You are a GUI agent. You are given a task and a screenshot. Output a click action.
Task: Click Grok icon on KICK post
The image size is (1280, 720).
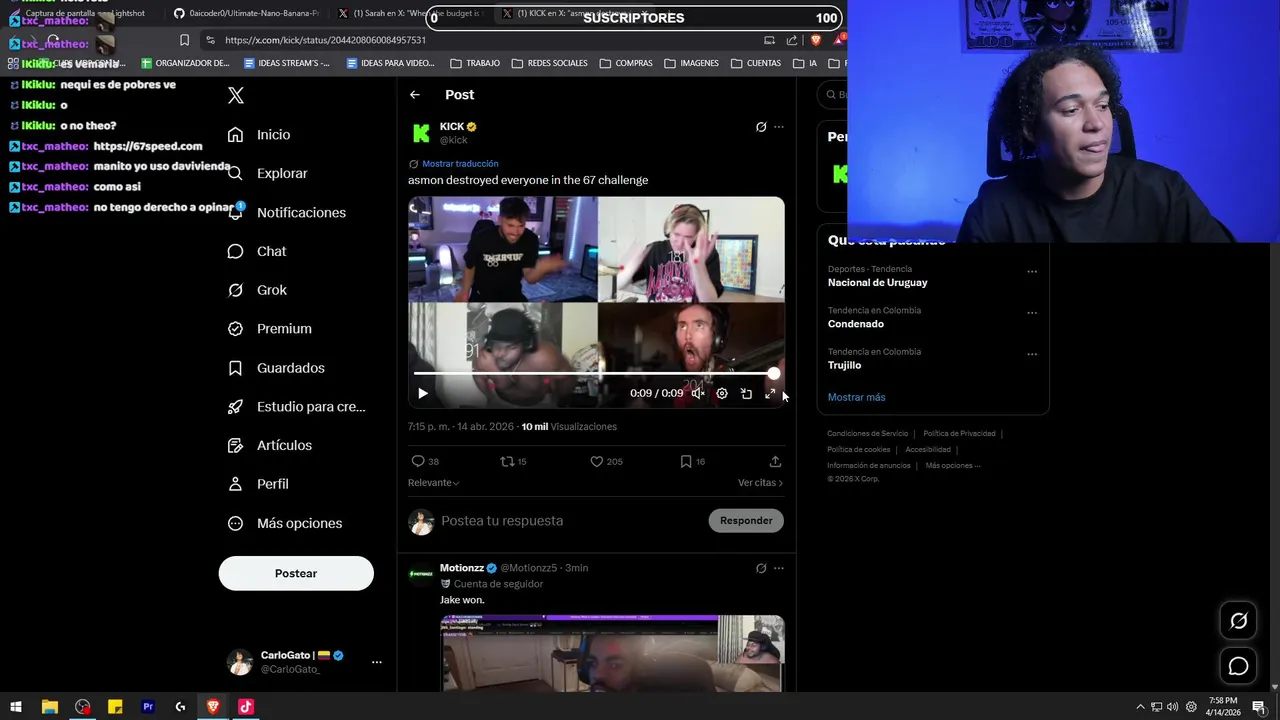(x=761, y=127)
